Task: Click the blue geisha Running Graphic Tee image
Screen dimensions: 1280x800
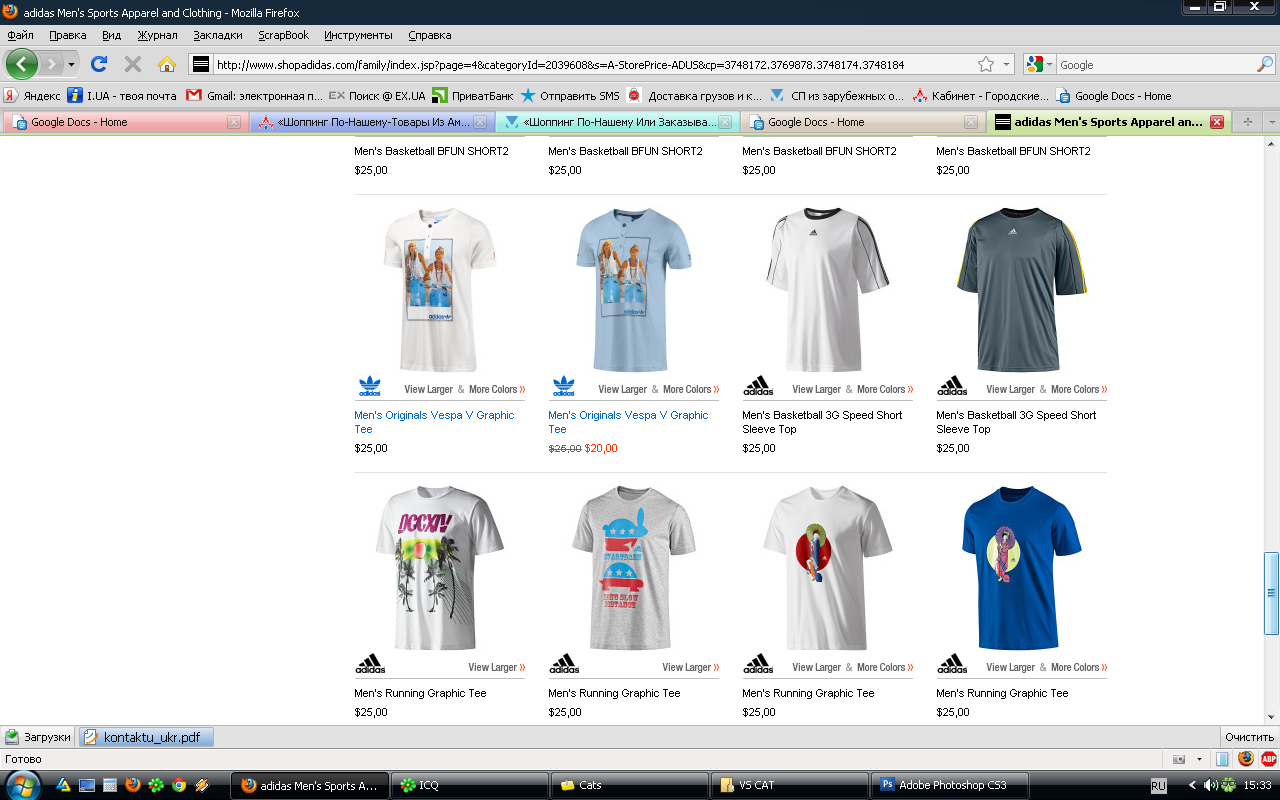Action: click(x=1021, y=568)
